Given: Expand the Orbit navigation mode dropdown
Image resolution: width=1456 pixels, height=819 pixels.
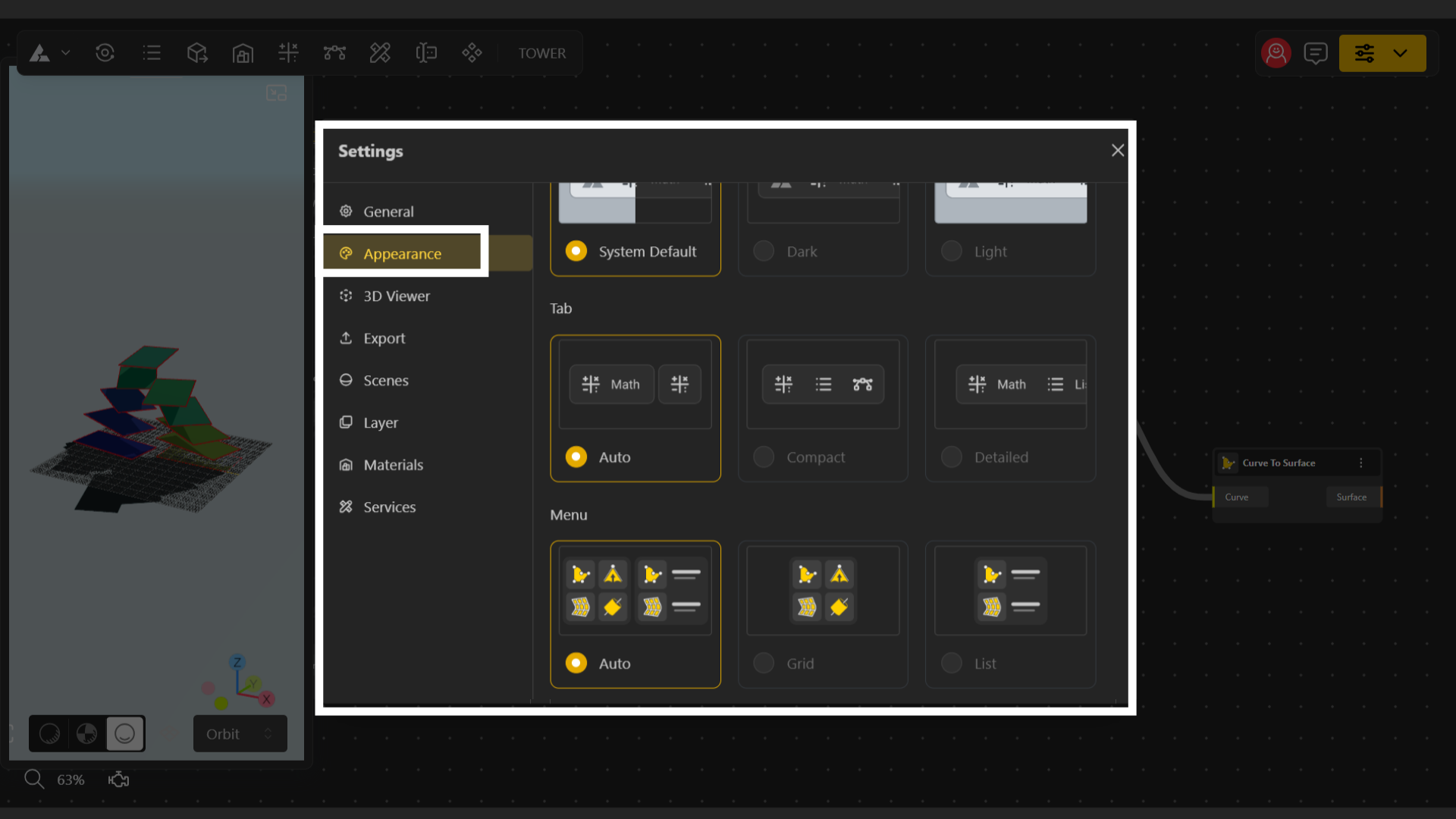Looking at the screenshot, I should click(x=240, y=734).
